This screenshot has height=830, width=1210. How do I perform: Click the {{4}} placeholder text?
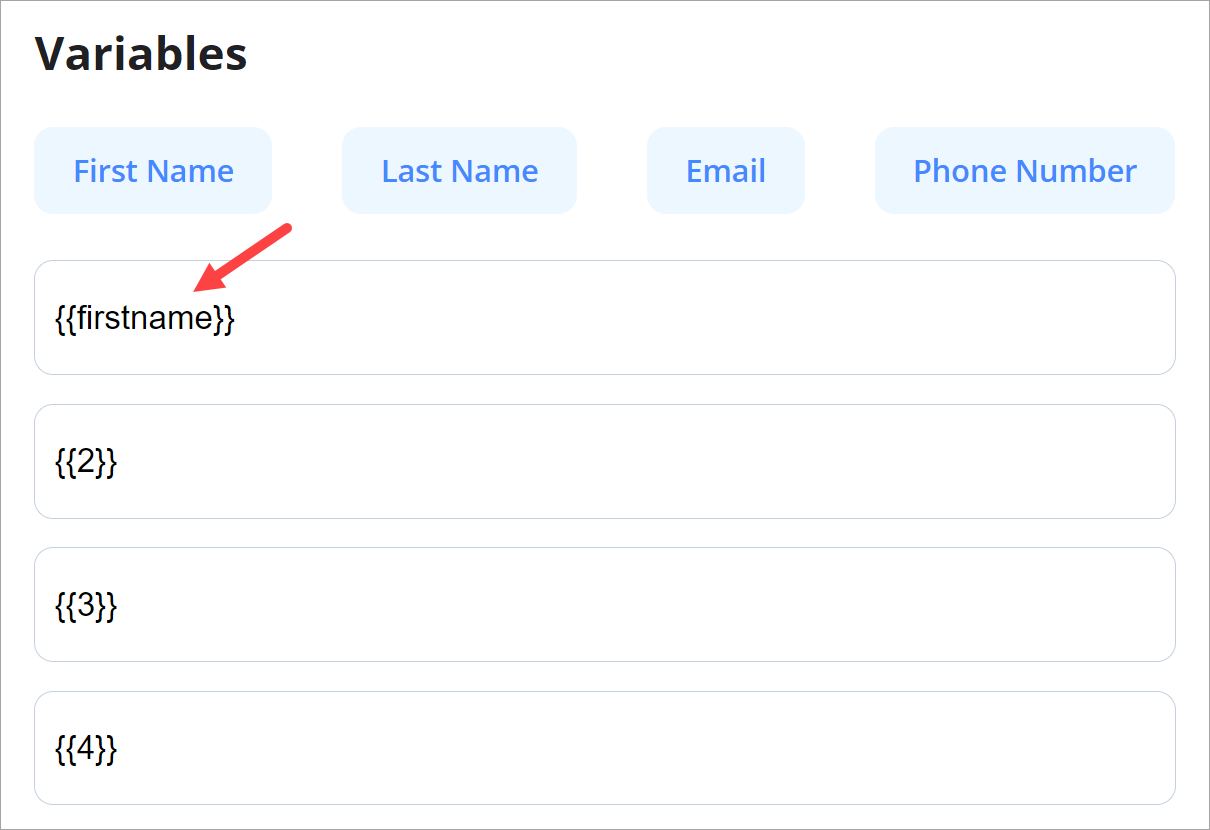85,749
